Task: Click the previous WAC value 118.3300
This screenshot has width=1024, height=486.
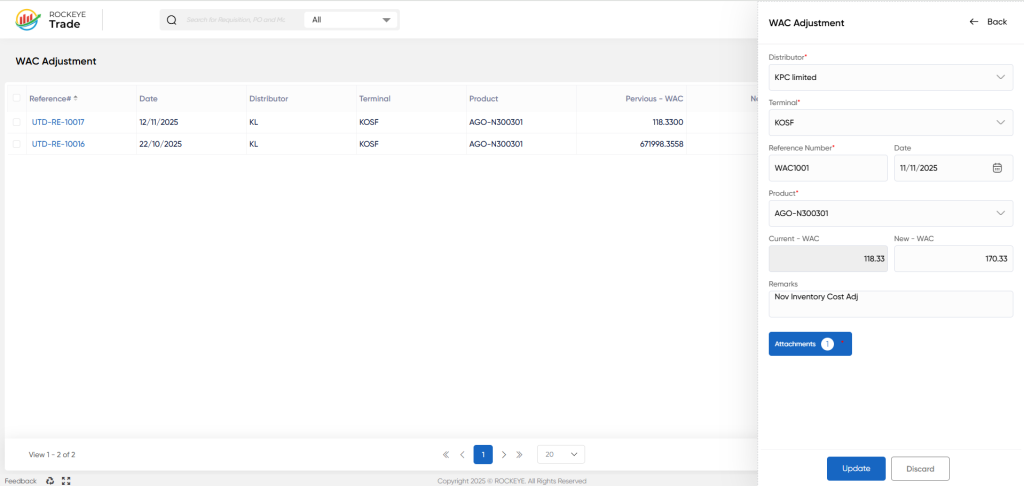Action: click(x=667, y=122)
